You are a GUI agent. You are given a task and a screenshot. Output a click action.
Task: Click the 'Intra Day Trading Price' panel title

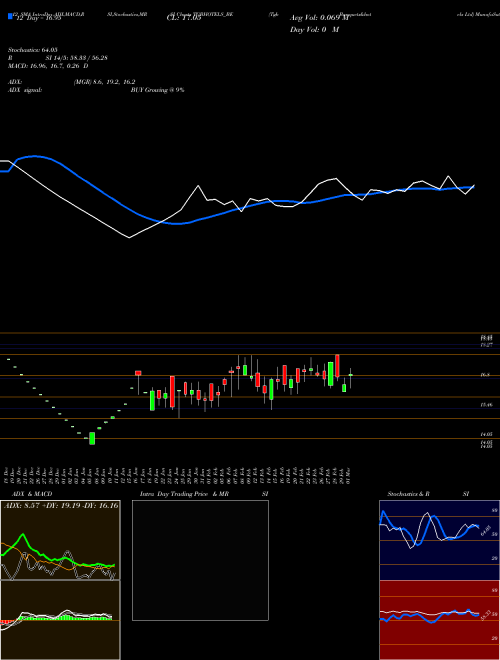coord(175,494)
